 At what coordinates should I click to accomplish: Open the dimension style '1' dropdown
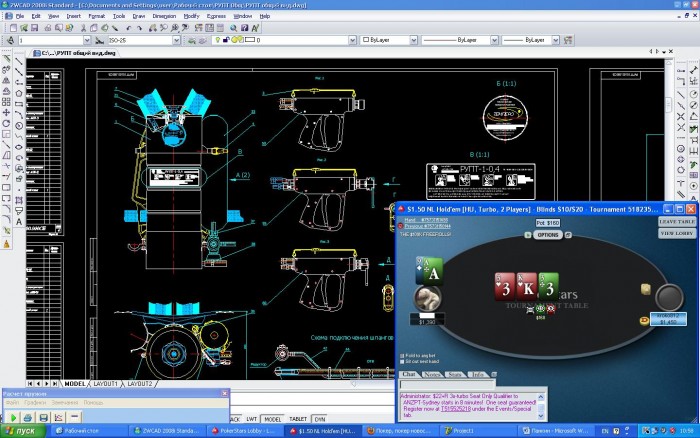tap(87, 40)
